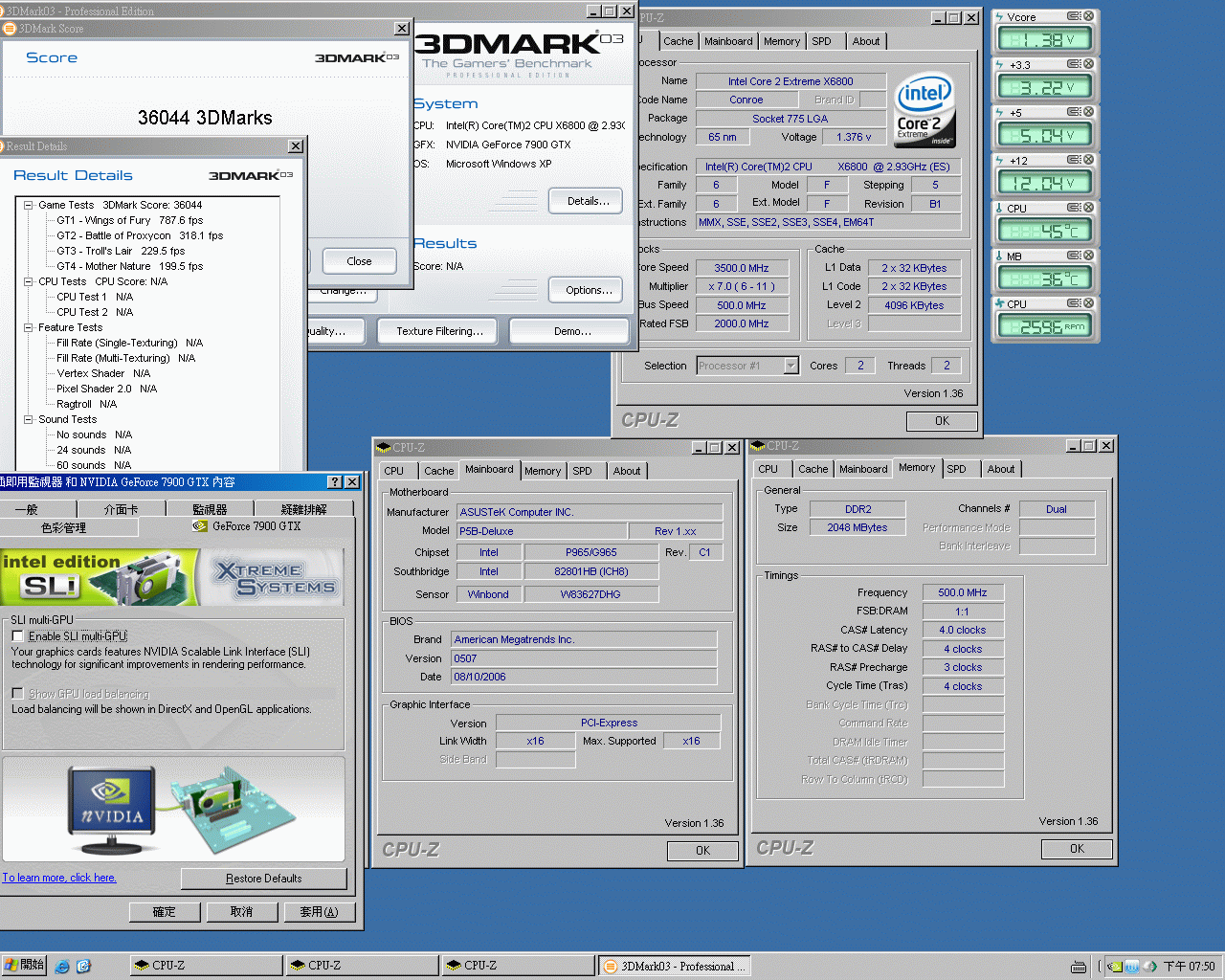Open settings icon on the +5 voltage widget
This screenshot has height=980, width=1225.
[1075, 112]
